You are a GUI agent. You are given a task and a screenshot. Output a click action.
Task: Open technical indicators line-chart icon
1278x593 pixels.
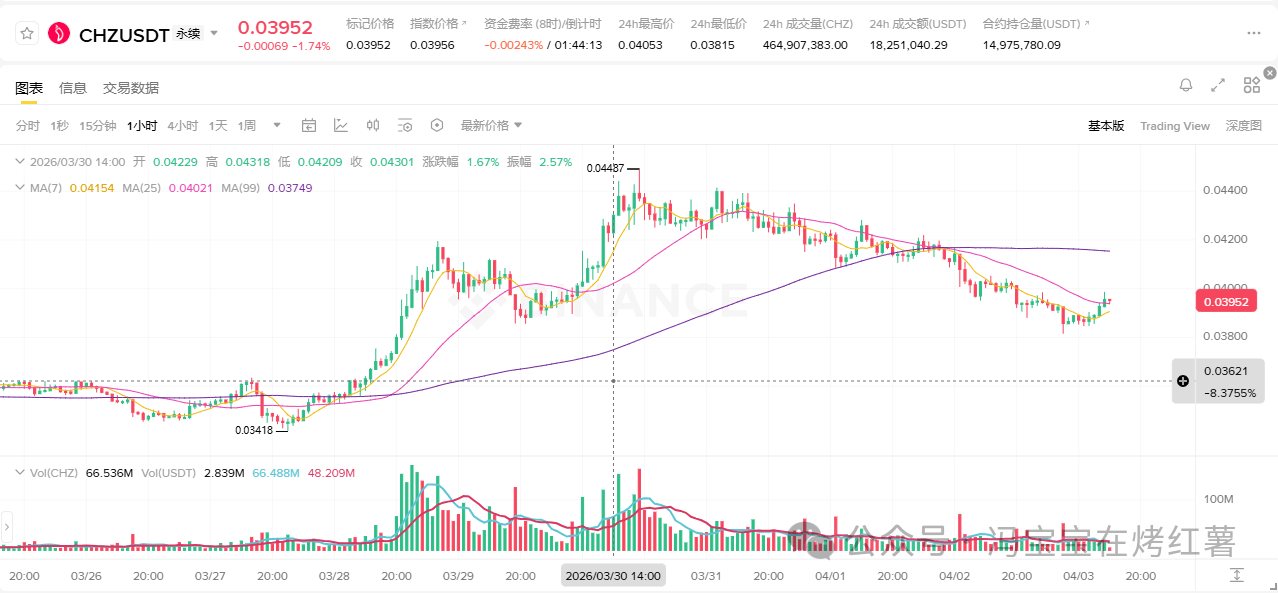coord(341,125)
